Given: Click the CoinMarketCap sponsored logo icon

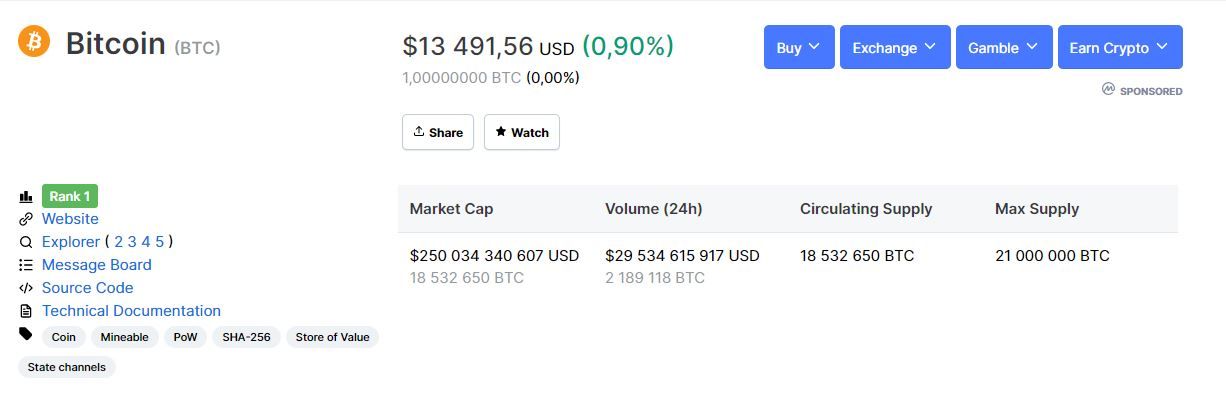Looking at the screenshot, I should tap(1108, 89).
